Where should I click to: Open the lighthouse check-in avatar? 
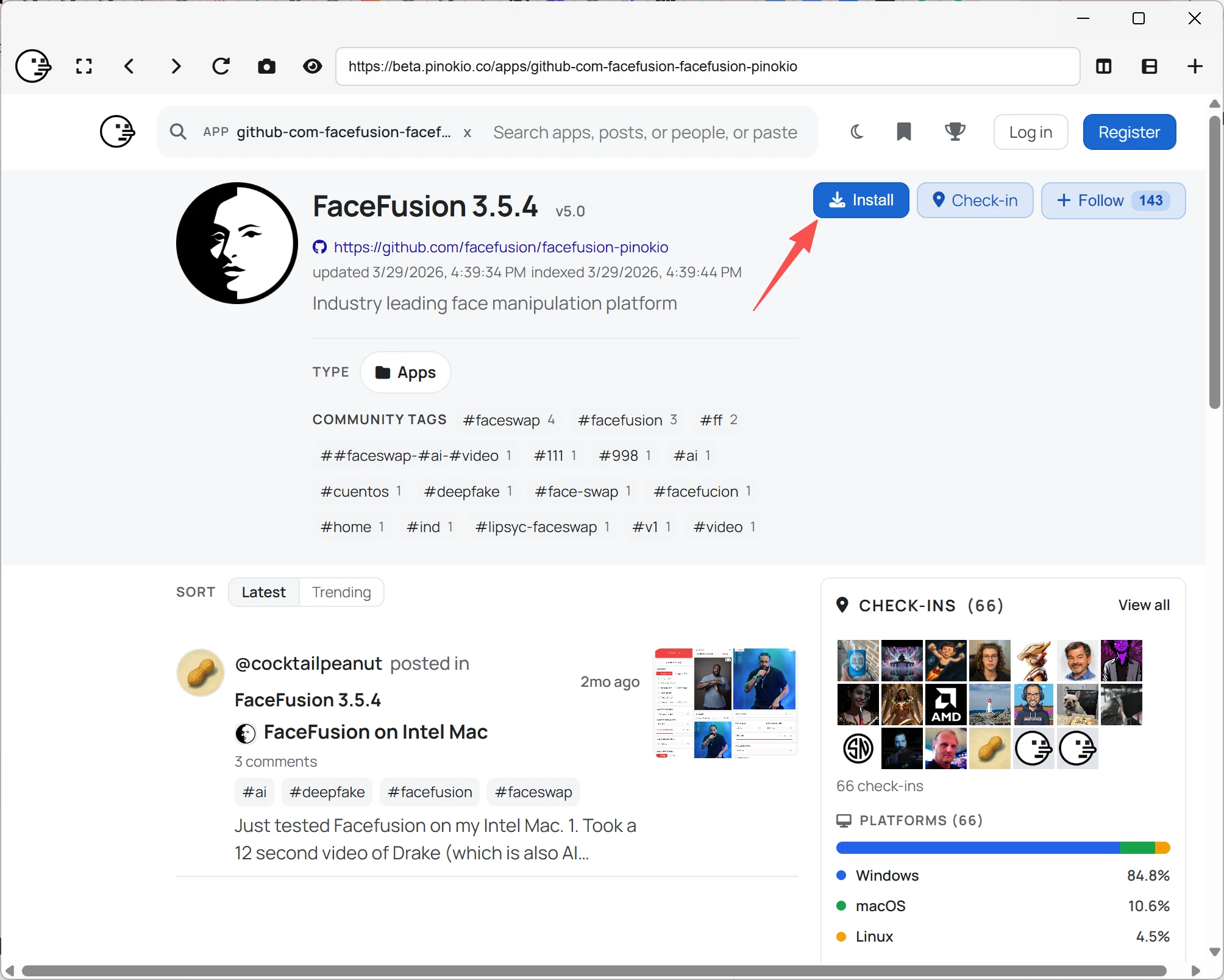pos(989,704)
